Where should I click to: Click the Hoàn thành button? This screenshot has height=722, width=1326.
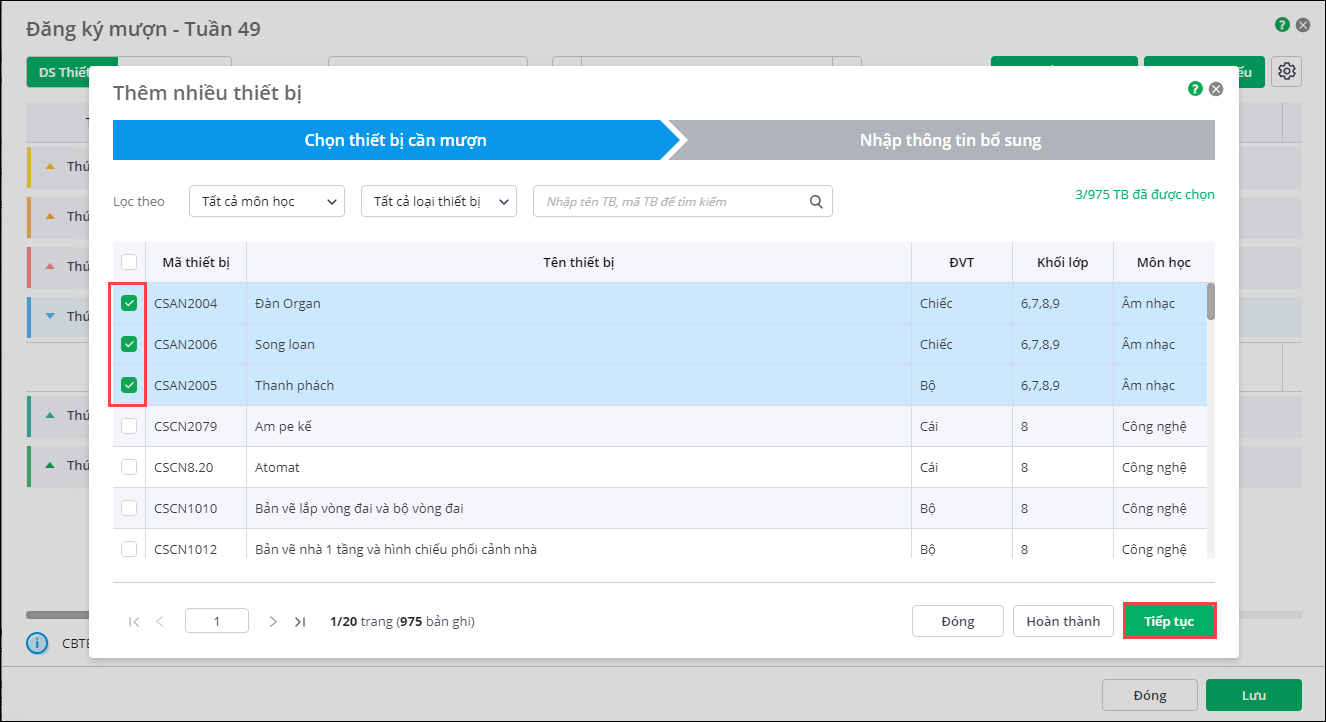[1063, 621]
